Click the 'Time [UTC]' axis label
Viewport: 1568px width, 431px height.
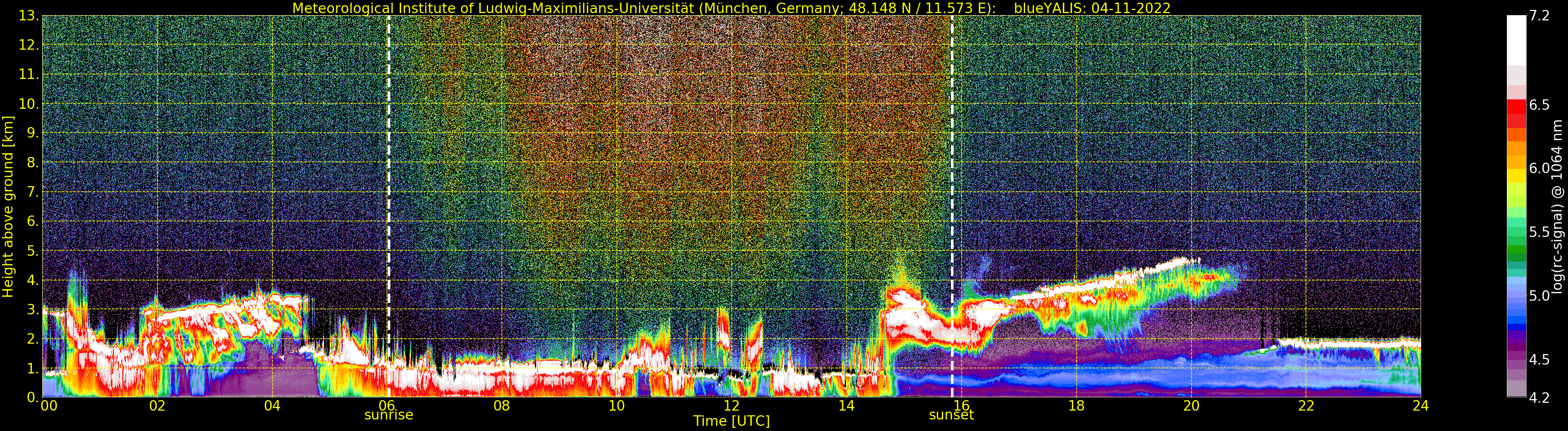tap(731, 421)
